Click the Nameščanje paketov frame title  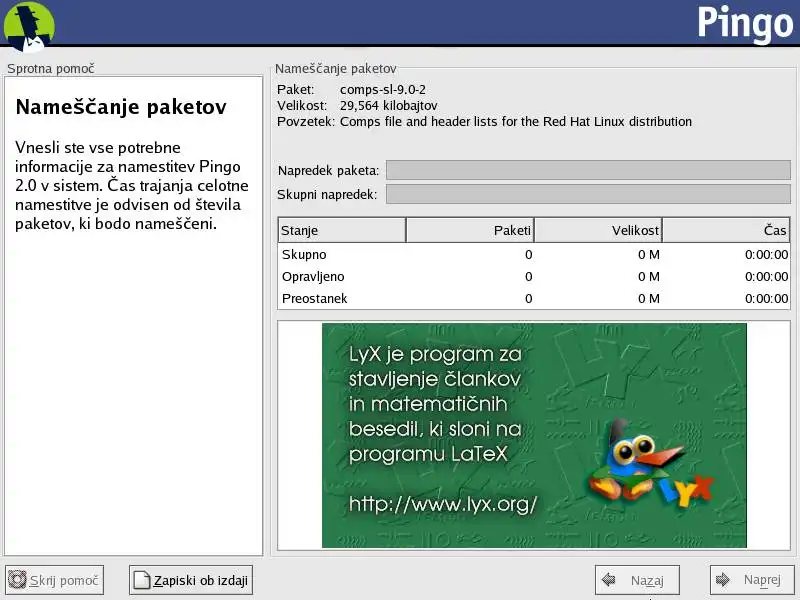click(336, 68)
